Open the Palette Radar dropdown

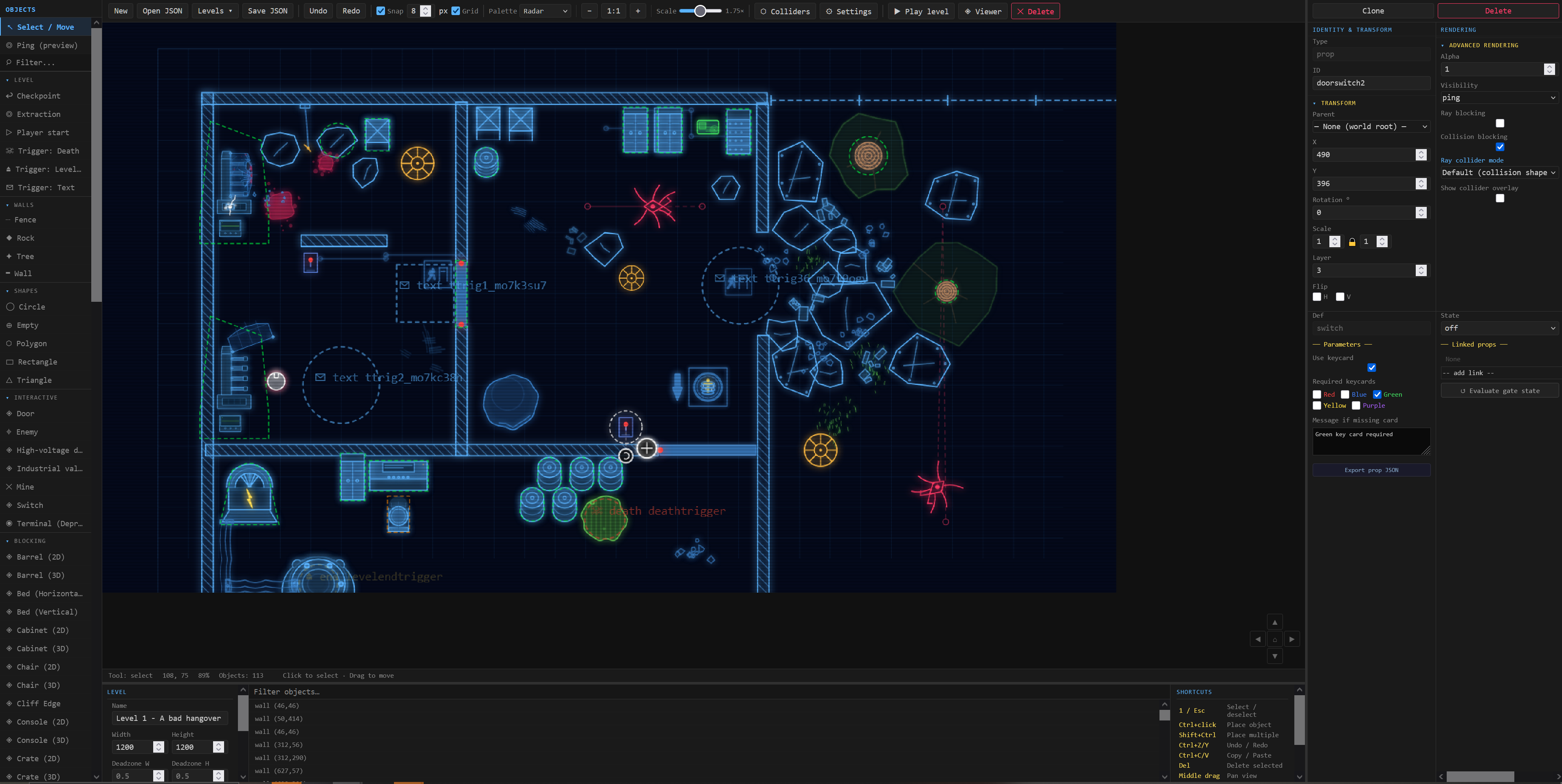click(545, 11)
